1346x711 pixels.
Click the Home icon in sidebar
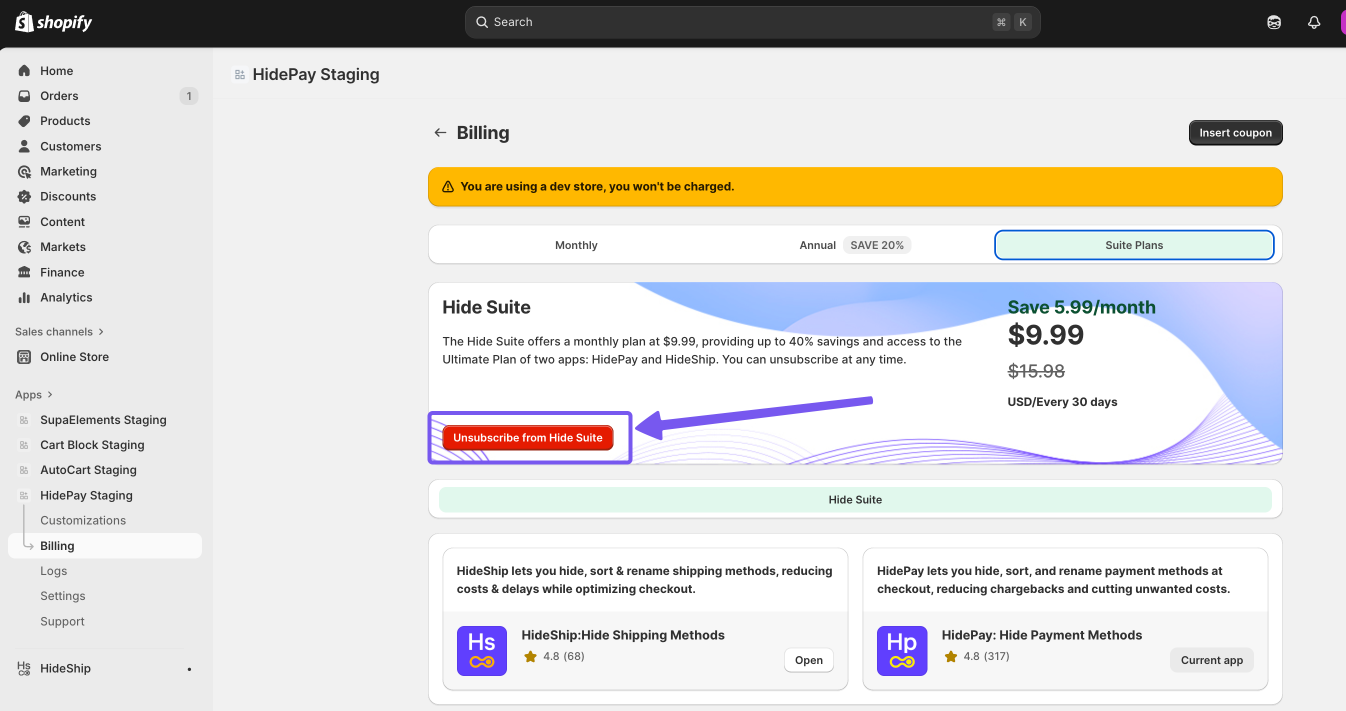(24, 71)
